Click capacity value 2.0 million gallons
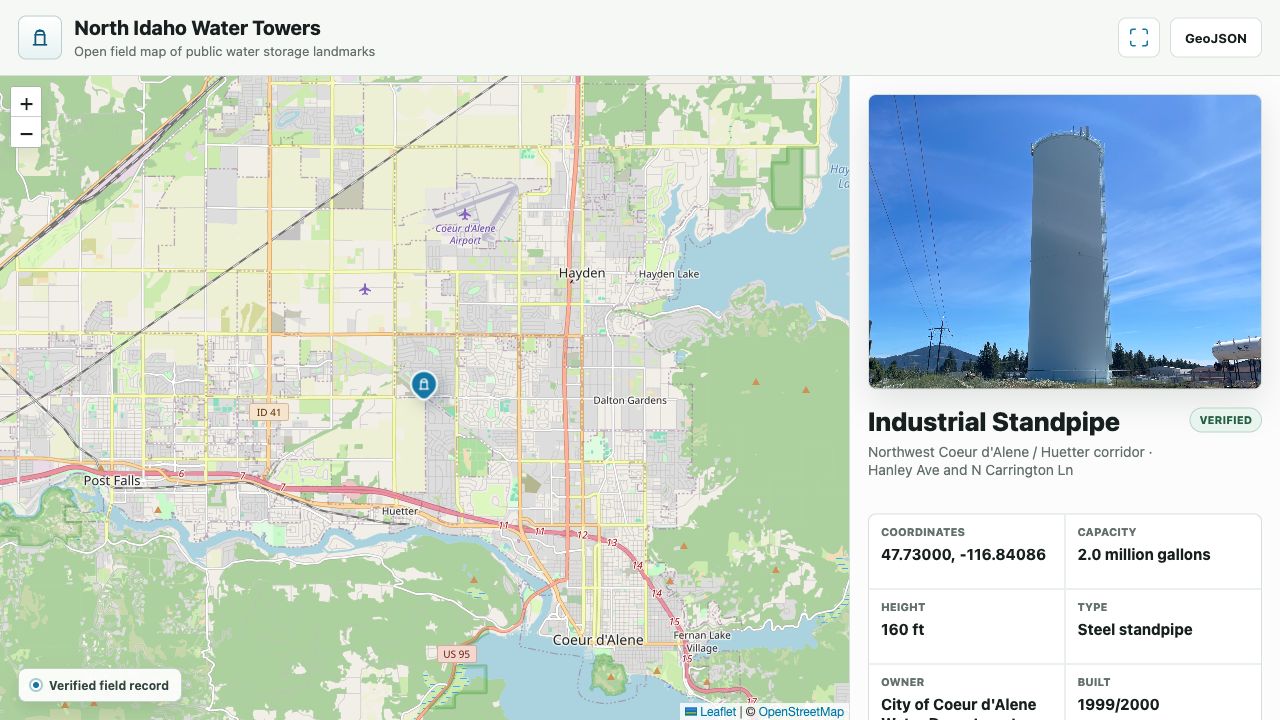The height and width of the screenshot is (720, 1280). pos(1144,554)
